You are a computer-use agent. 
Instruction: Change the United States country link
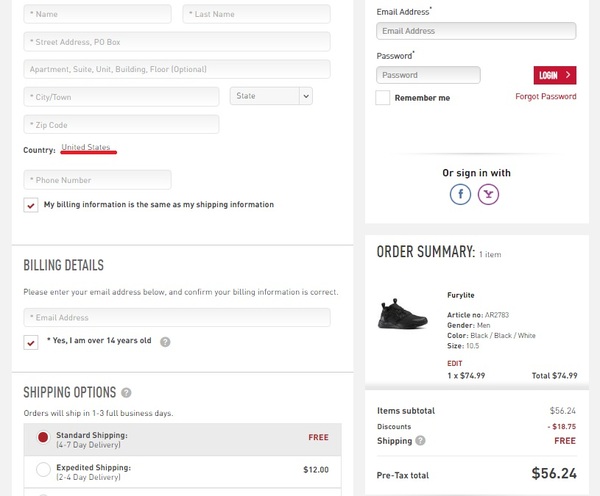(86, 148)
